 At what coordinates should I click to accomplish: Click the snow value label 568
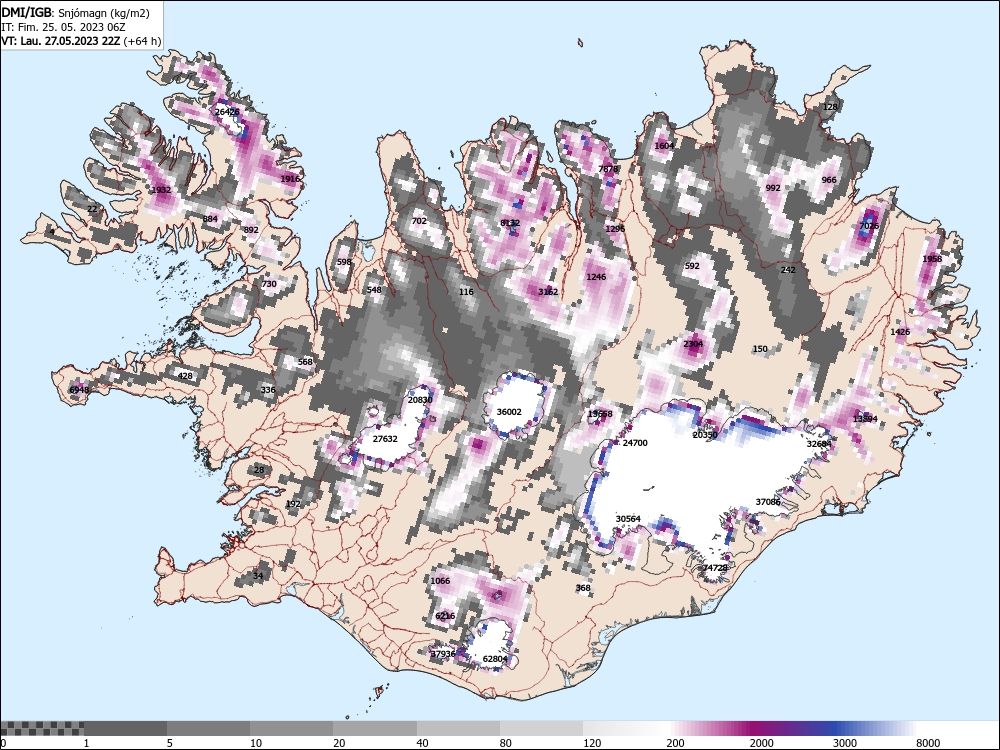coord(305,362)
